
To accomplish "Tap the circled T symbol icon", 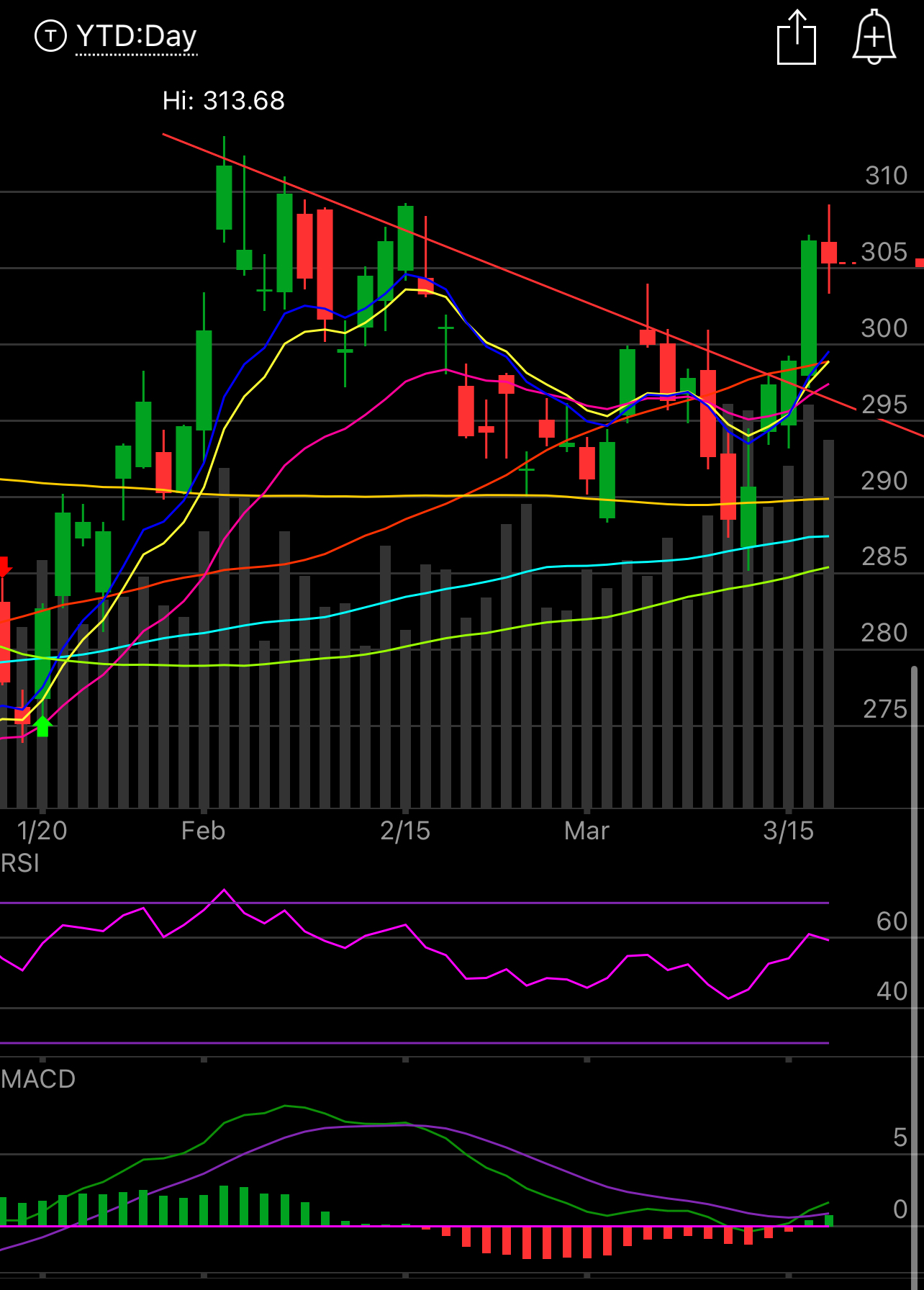I will click(x=50, y=36).
